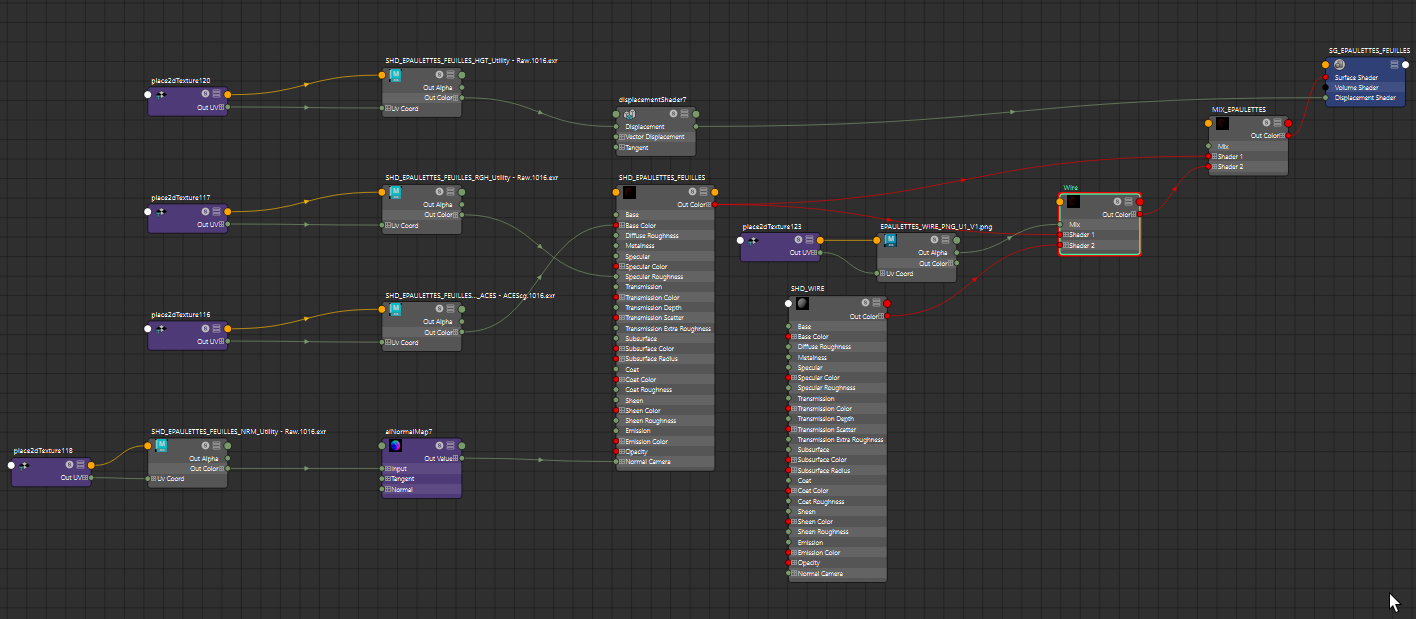Click the MIX_EPAULETTES node swatch
1416x619 pixels.
pos(1221,123)
